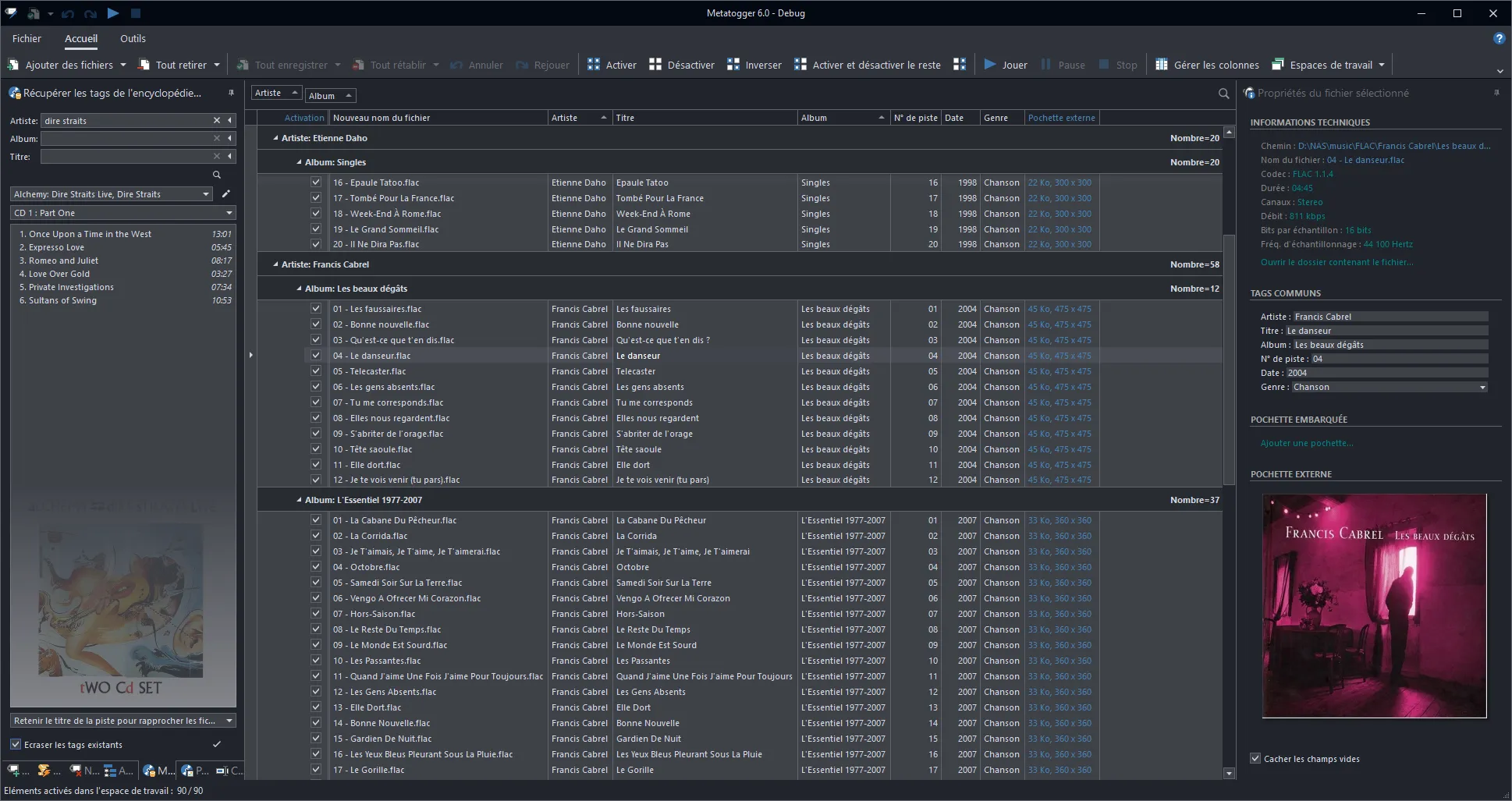Uncheck Cacher les champs vides
The width and height of the screenshot is (1512, 801).
tap(1255, 758)
